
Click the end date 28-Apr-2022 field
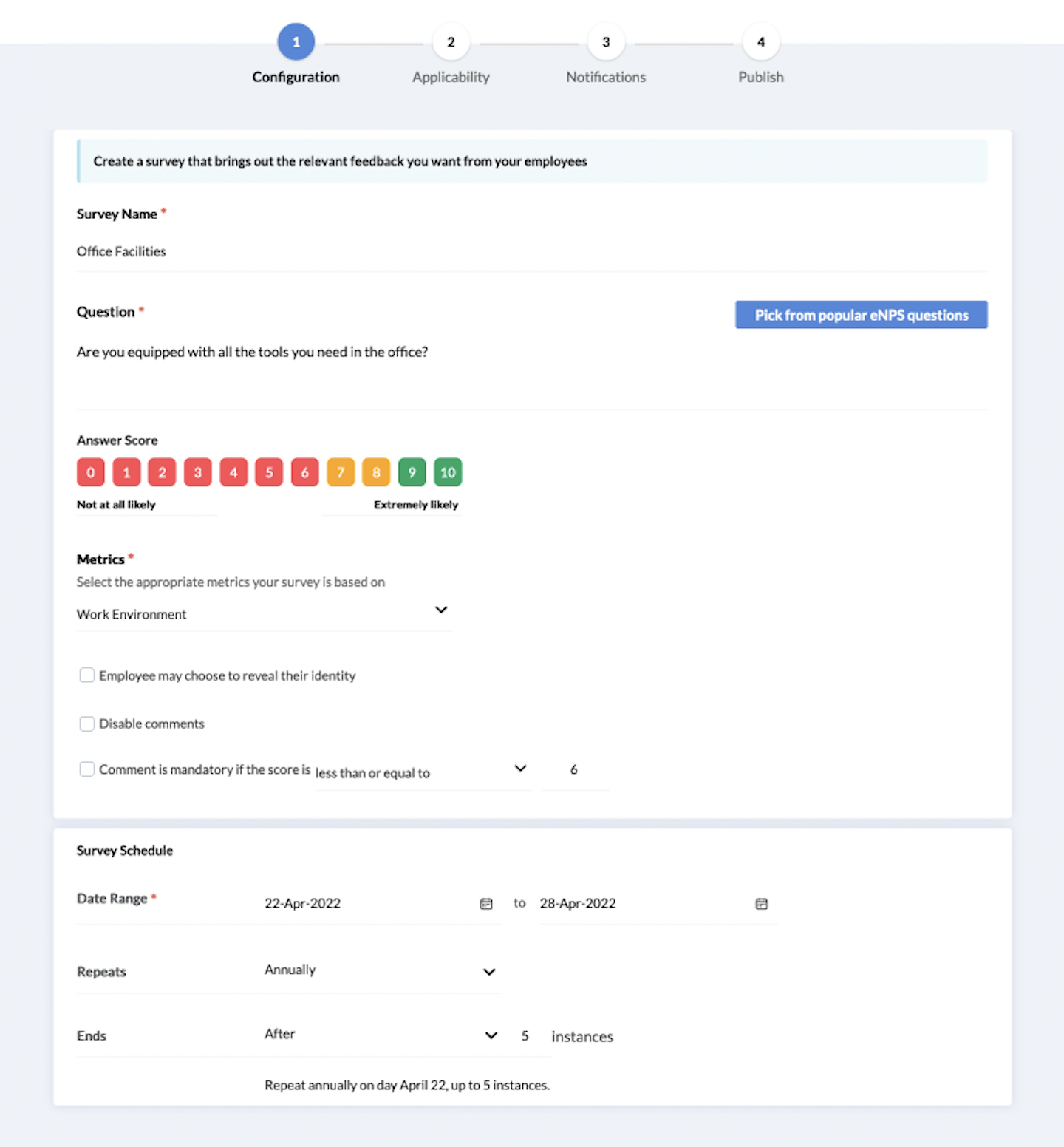[658, 903]
